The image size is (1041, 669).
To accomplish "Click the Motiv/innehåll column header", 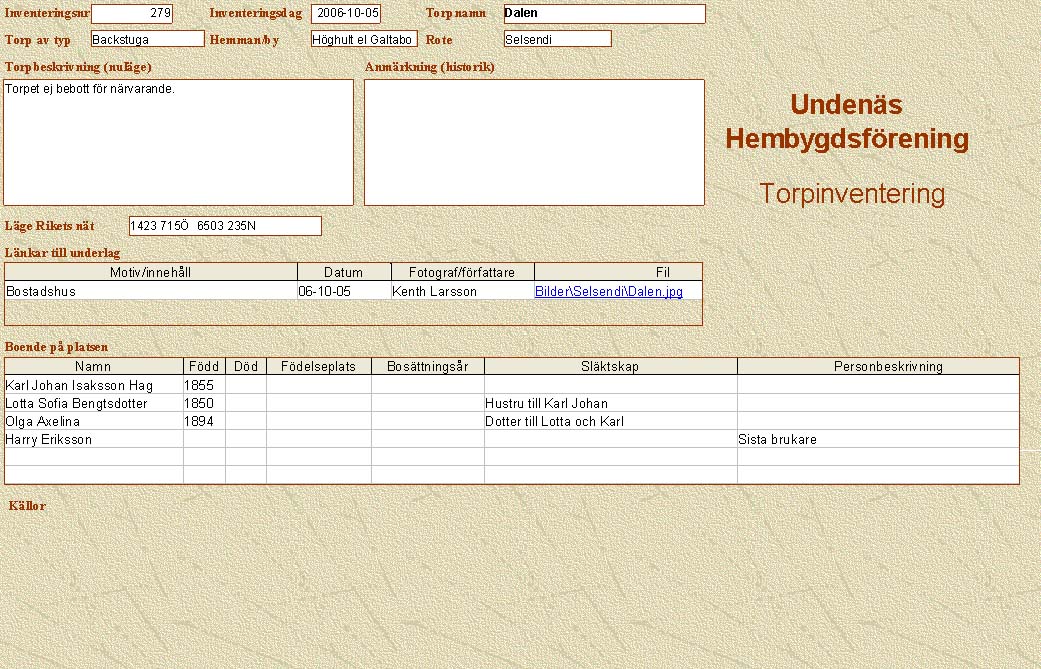I will (151, 272).
